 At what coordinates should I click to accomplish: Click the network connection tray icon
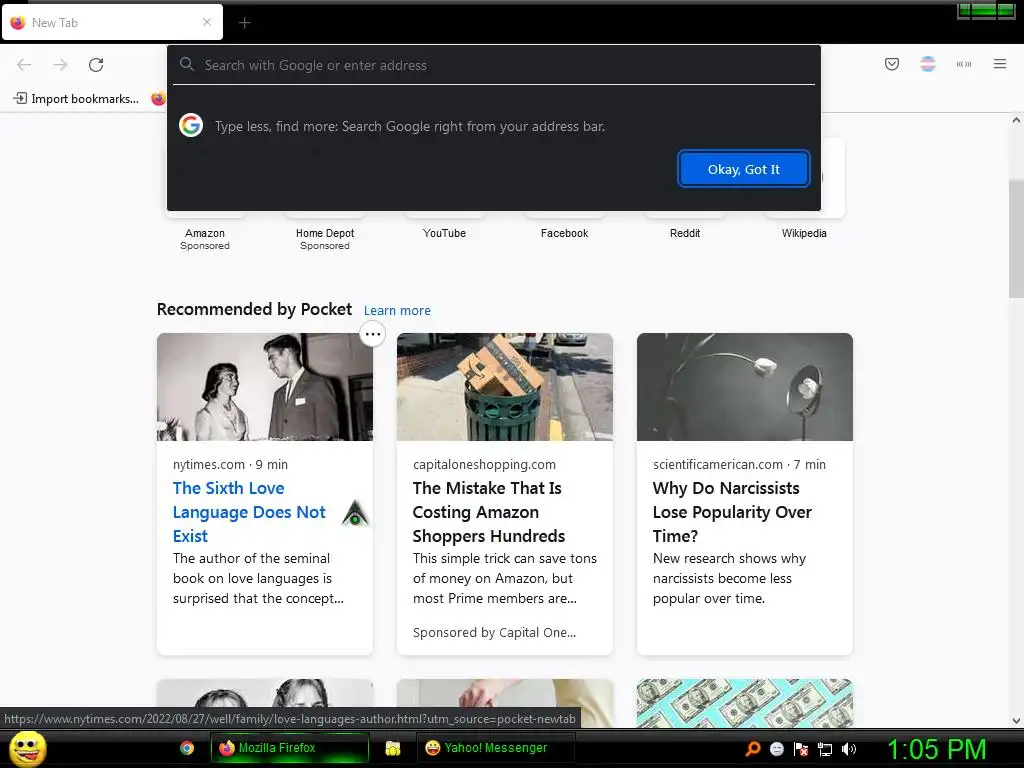click(825, 749)
